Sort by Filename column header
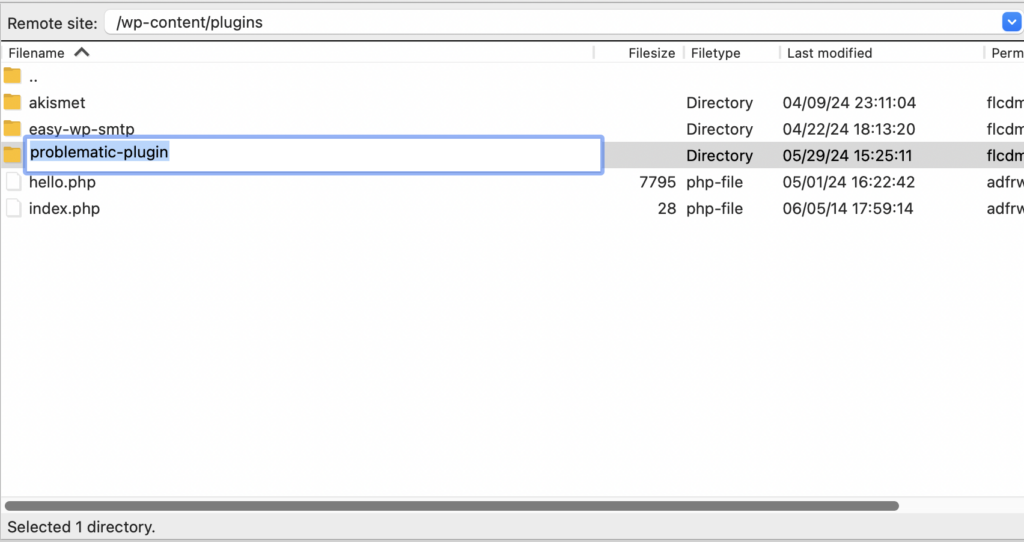Viewport: 1024px width, 542px height. (x=37, y=53)
